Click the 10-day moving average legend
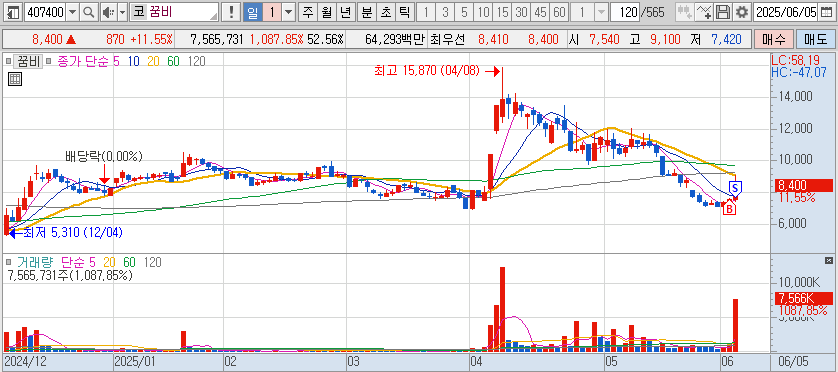Viewport: 838px width, 372px height. click(x=134, y=61)
